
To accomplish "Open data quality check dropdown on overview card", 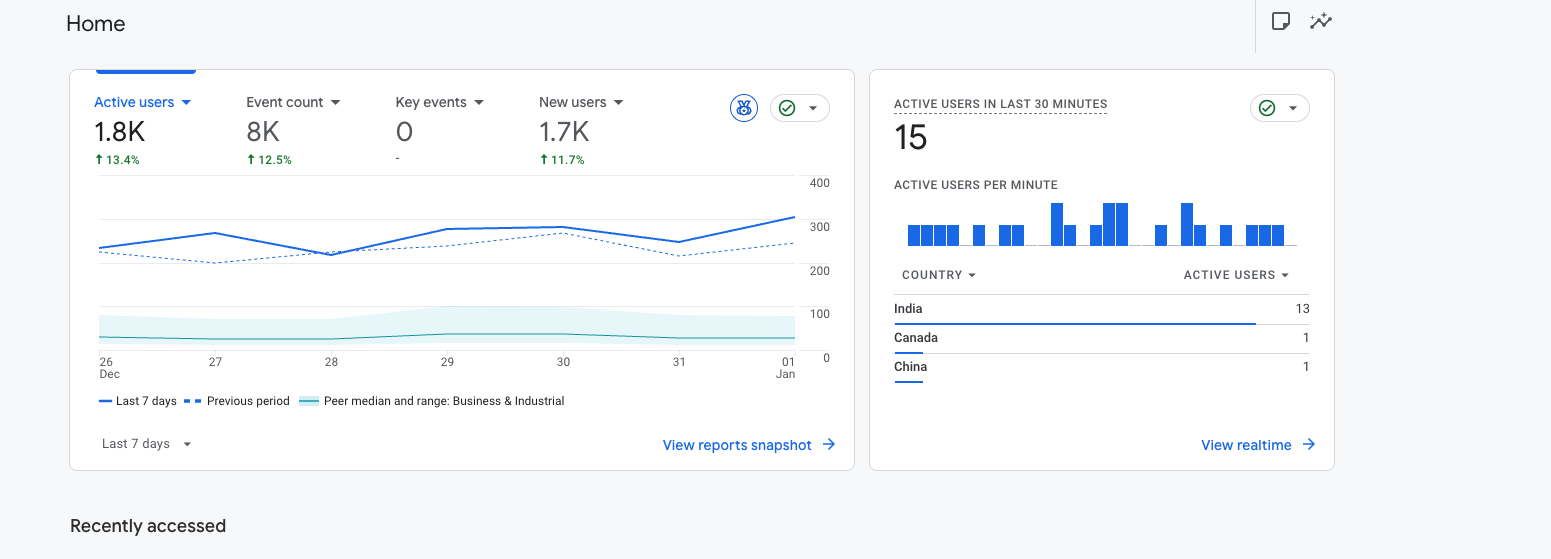I will (x=799, y=108).
